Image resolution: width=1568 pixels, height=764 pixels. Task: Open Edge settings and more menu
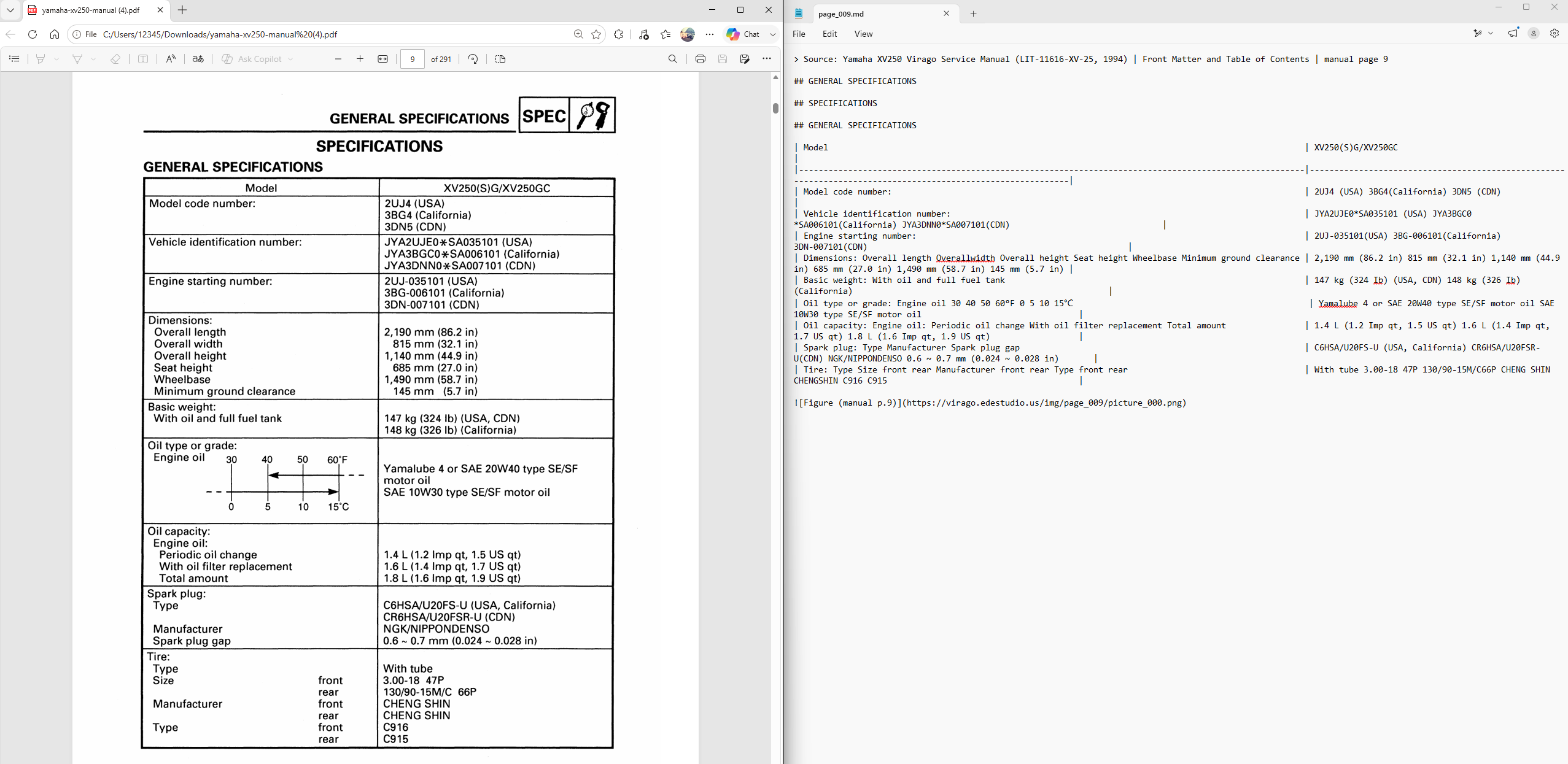(710, 34)
